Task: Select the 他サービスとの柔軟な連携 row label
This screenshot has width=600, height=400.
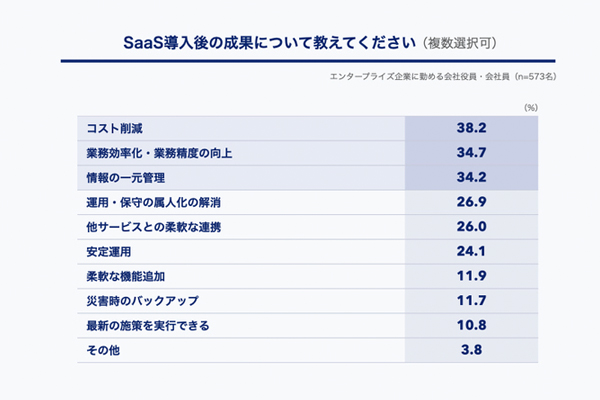Action: [154, 227]
